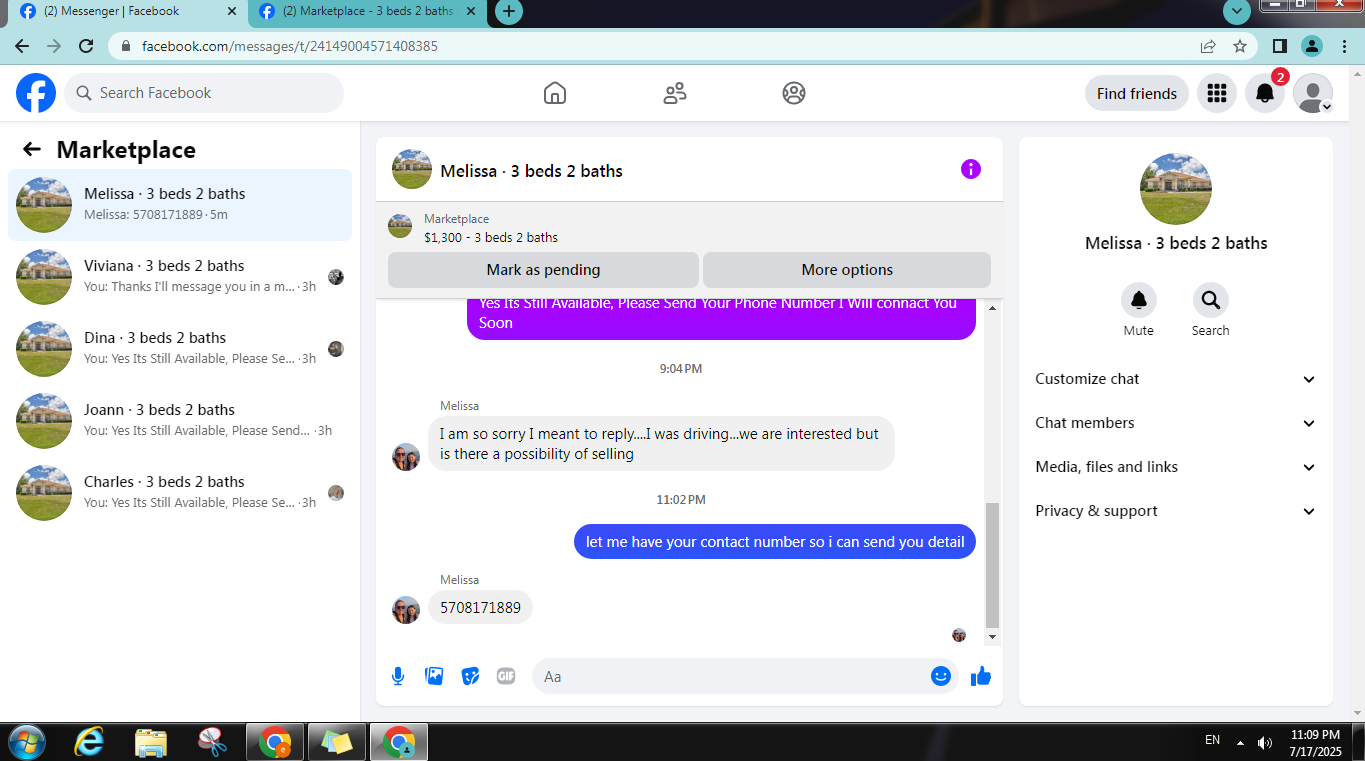Viewport: 1365px width, 761px height.
Task: Click the EN language indicator
Action: (1212, 740)
